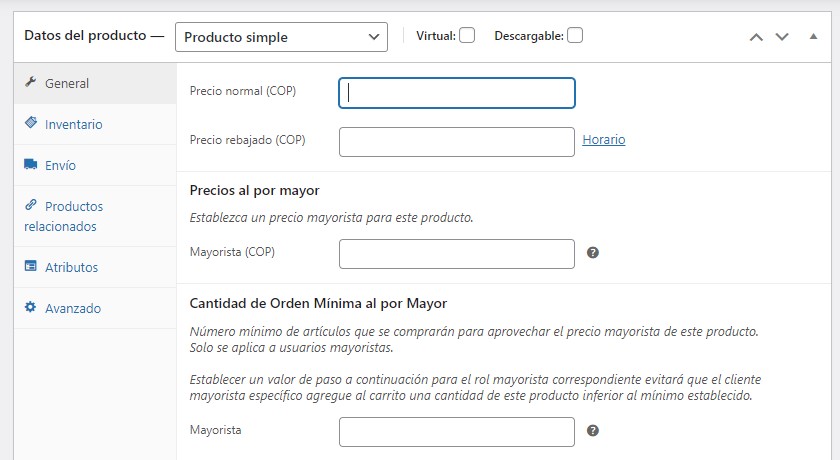This screenshot has width=840, height=460.
Task: Move panel down with the down arrow
Action: tap(782, 37)
